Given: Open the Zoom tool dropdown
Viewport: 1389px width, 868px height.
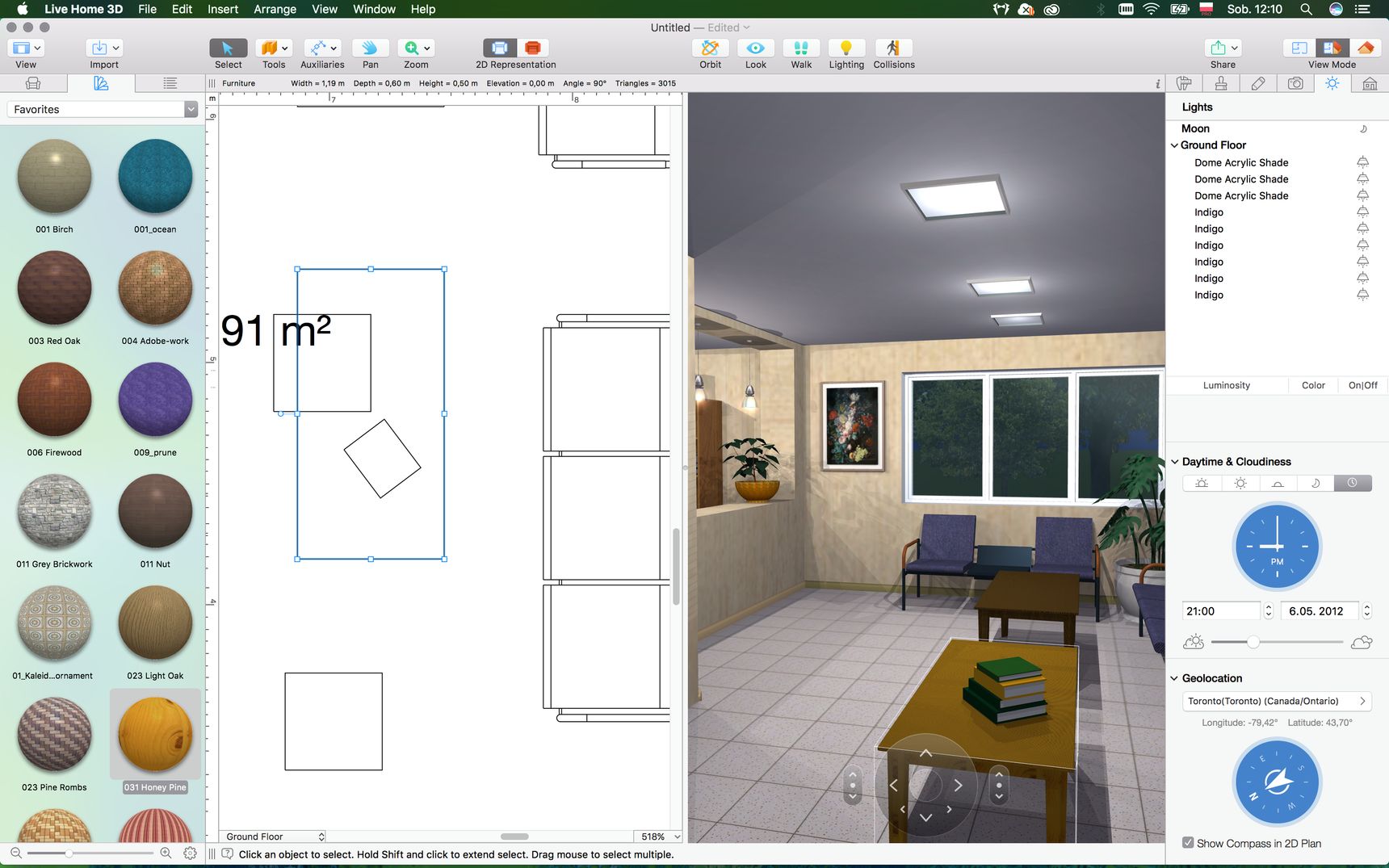Looking at the screenshot, I should (x=417, y=48).
